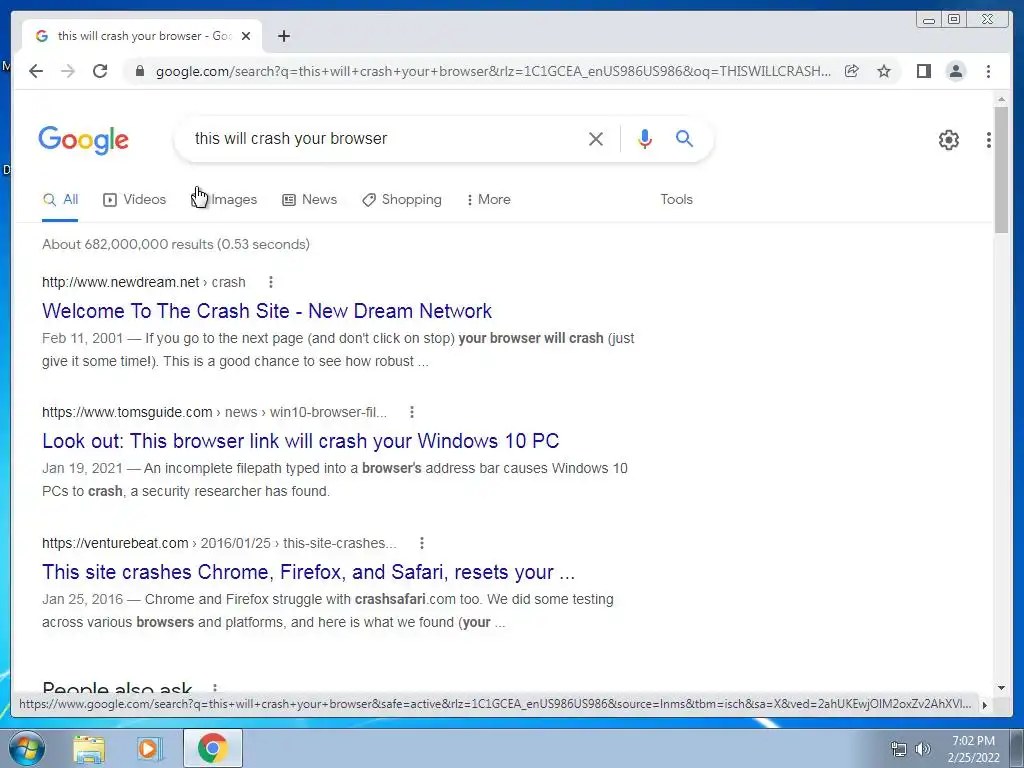Screen dimensions: 1024x768
Task: Switch to the News tab
Action: pyautogui.click(x=310, y=200)
